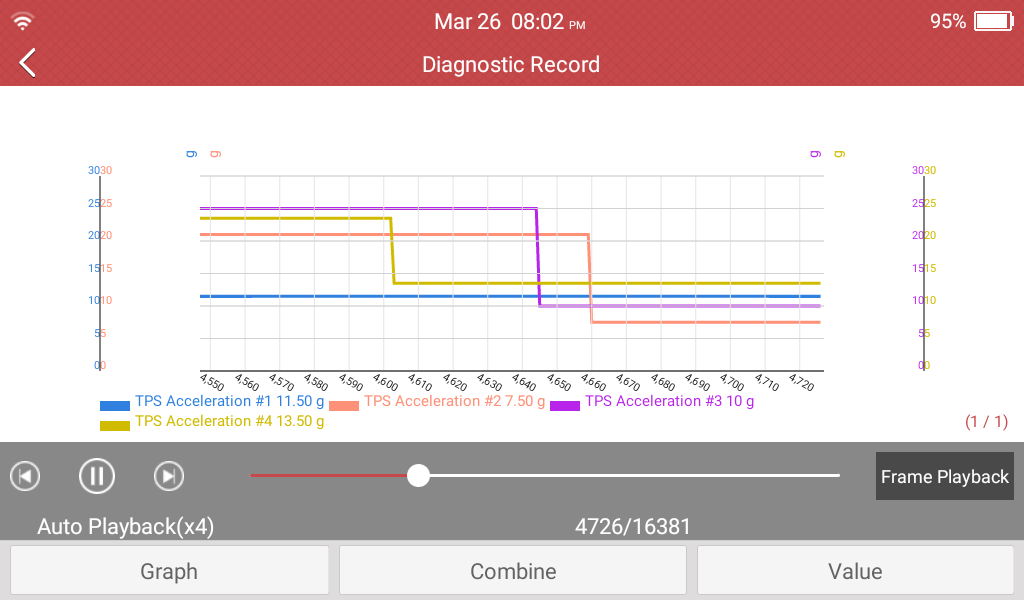The height and width of the screenshot is (600, 1024).
Task: Tap the Wi-Fi status icon
Action: pyautogui.click(x=23, y=21)
